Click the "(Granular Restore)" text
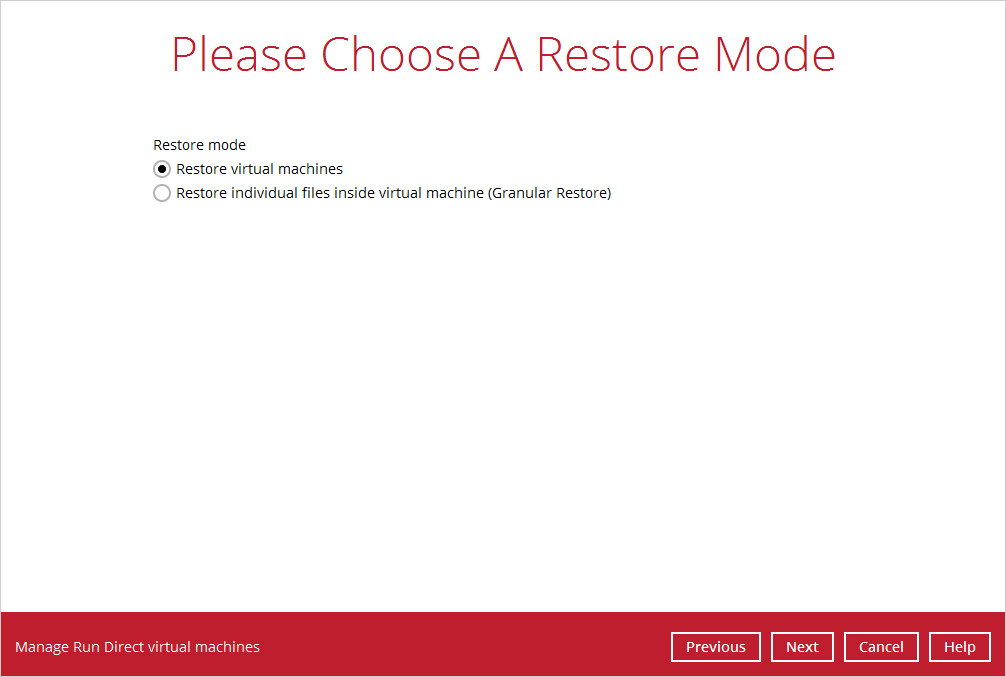 click(x=549, y=193)
